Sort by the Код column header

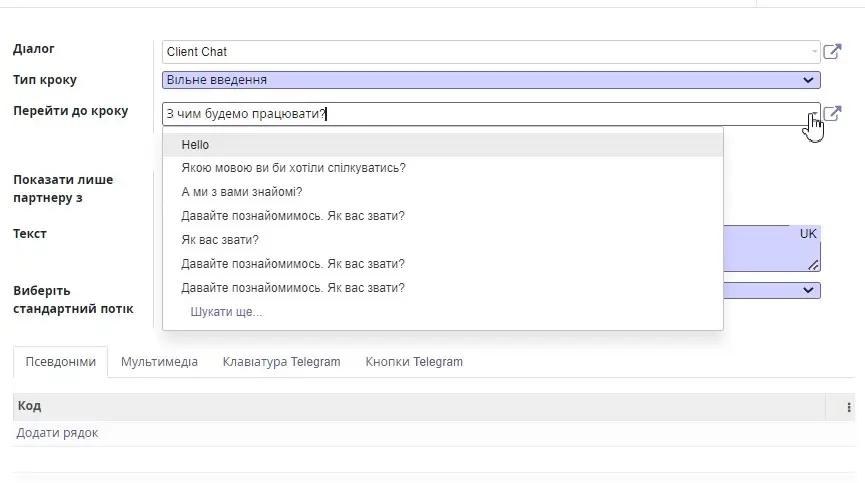pyautogui.click(x=30, y=406)
